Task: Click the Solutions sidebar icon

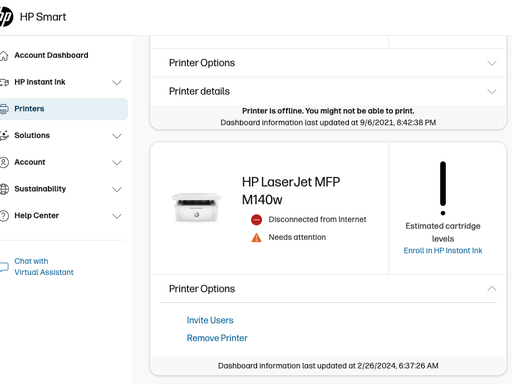Action: tap(4, 136)
